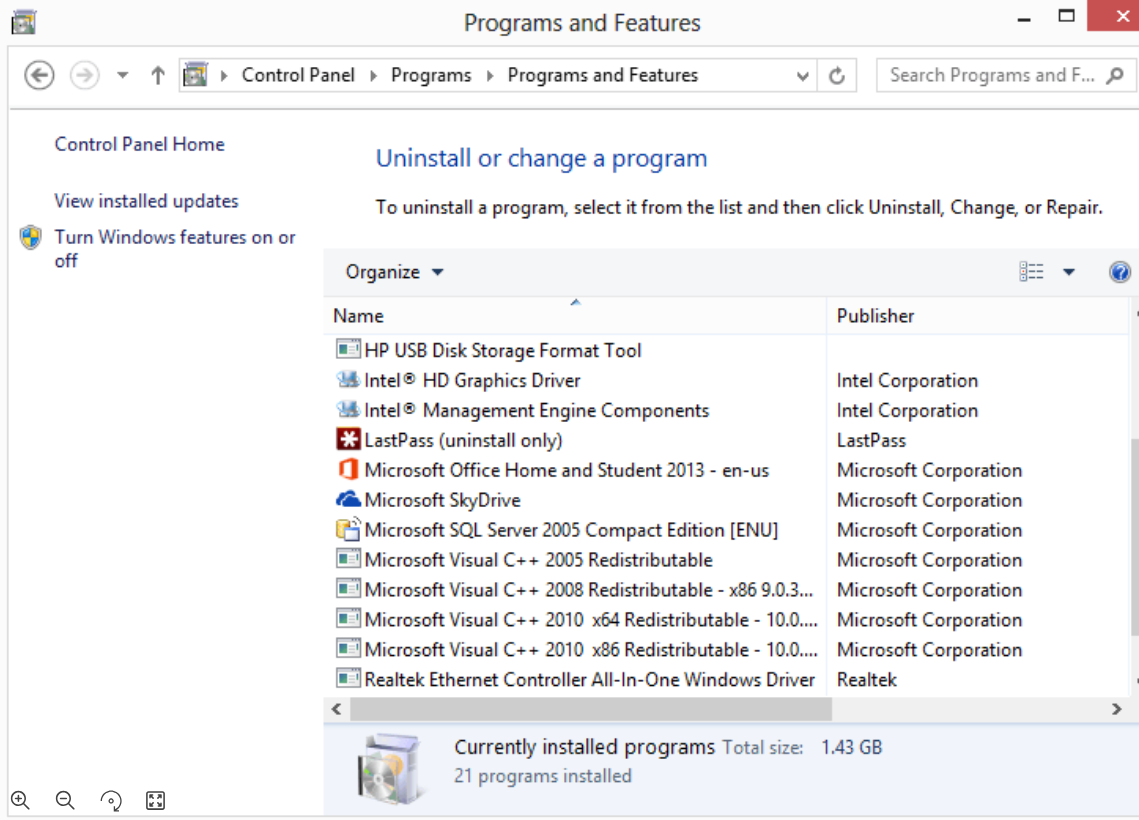Viewport: 1139px width, 820px height.
Task: Select HP USB Disk Storage Format Tool icon
Action: 348,349
